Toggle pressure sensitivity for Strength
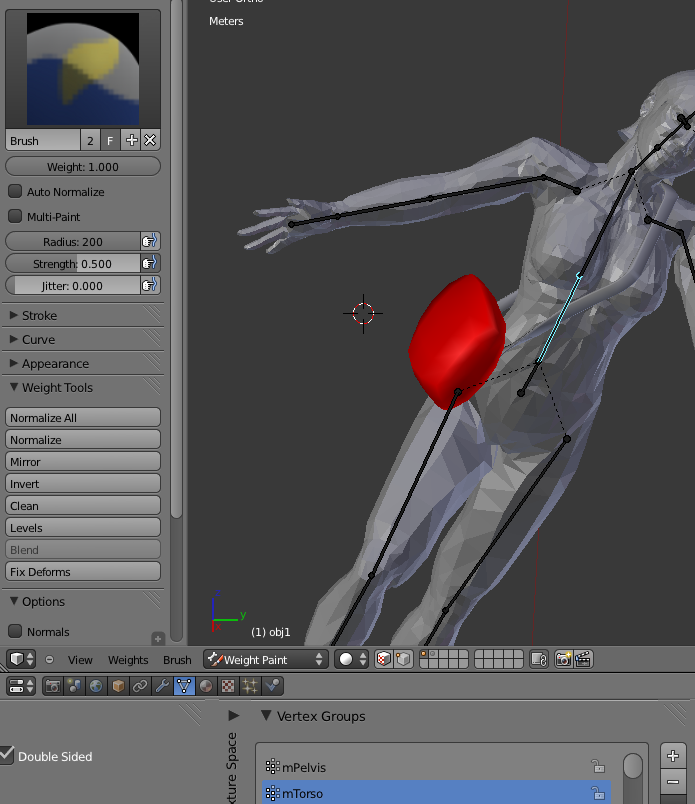The height and width of the screenshot is (804, 695). point(150,264)
